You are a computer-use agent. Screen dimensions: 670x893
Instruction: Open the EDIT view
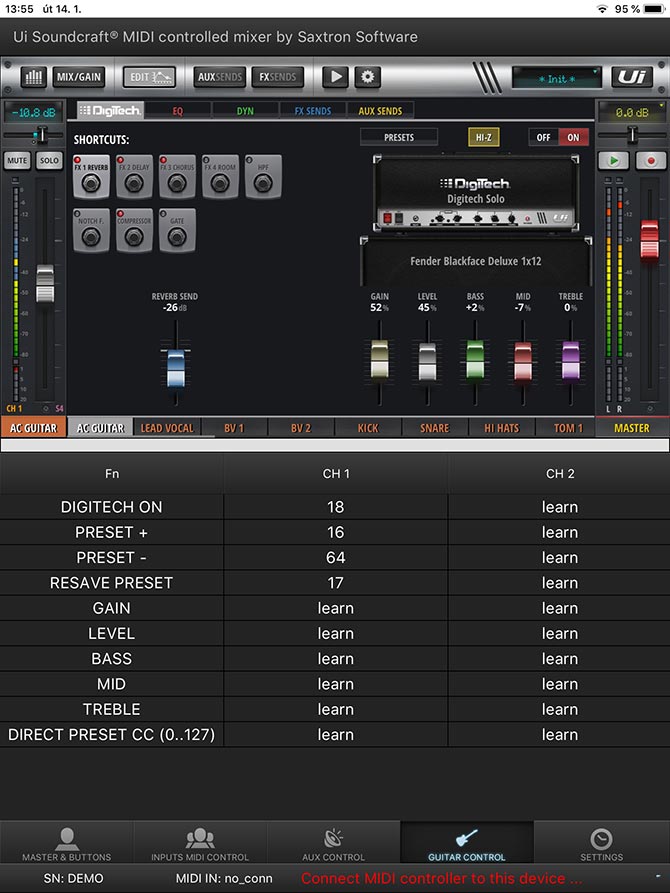coord(150,77)
